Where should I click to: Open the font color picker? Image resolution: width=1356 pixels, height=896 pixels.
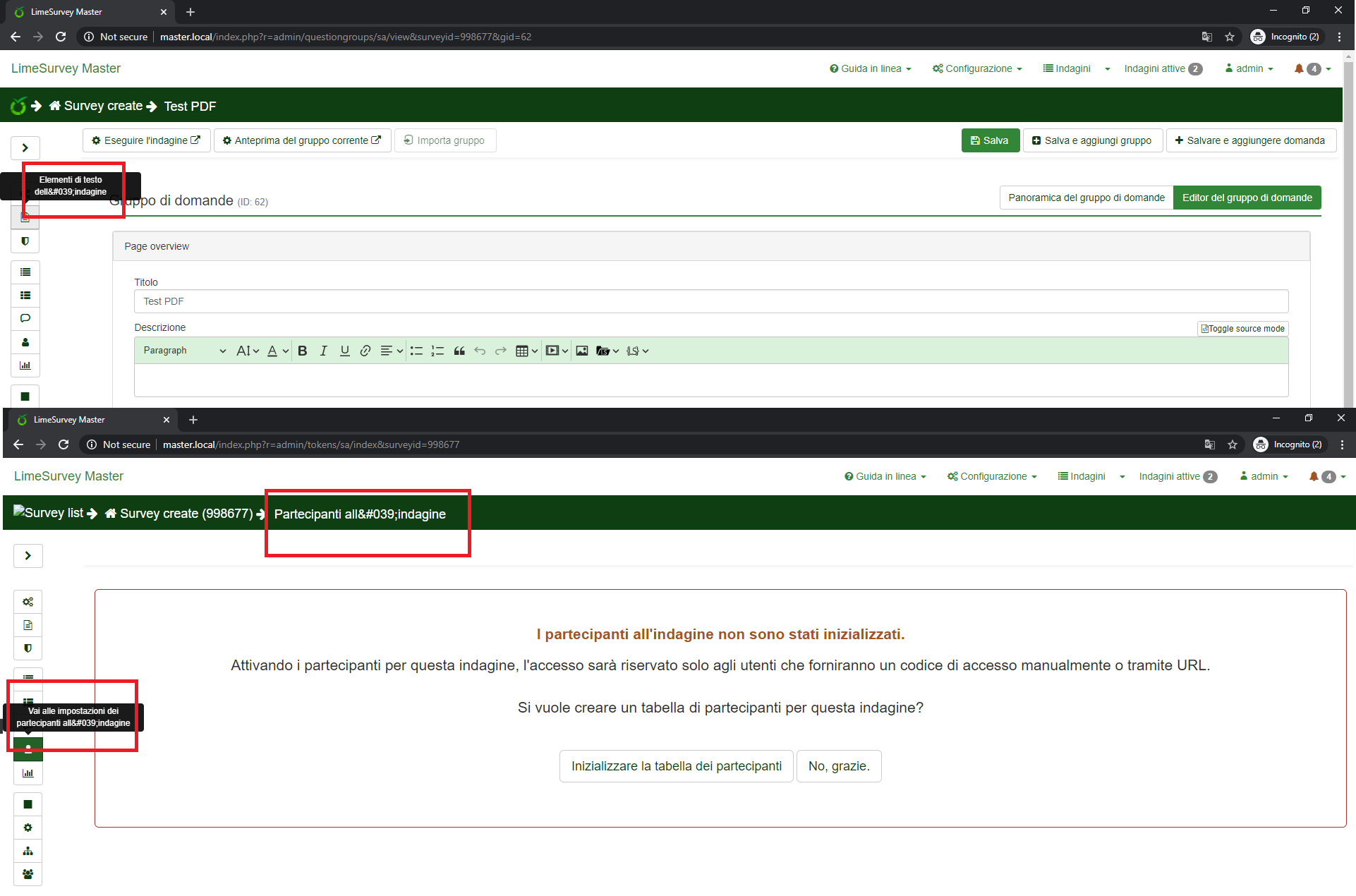(277, 351)
